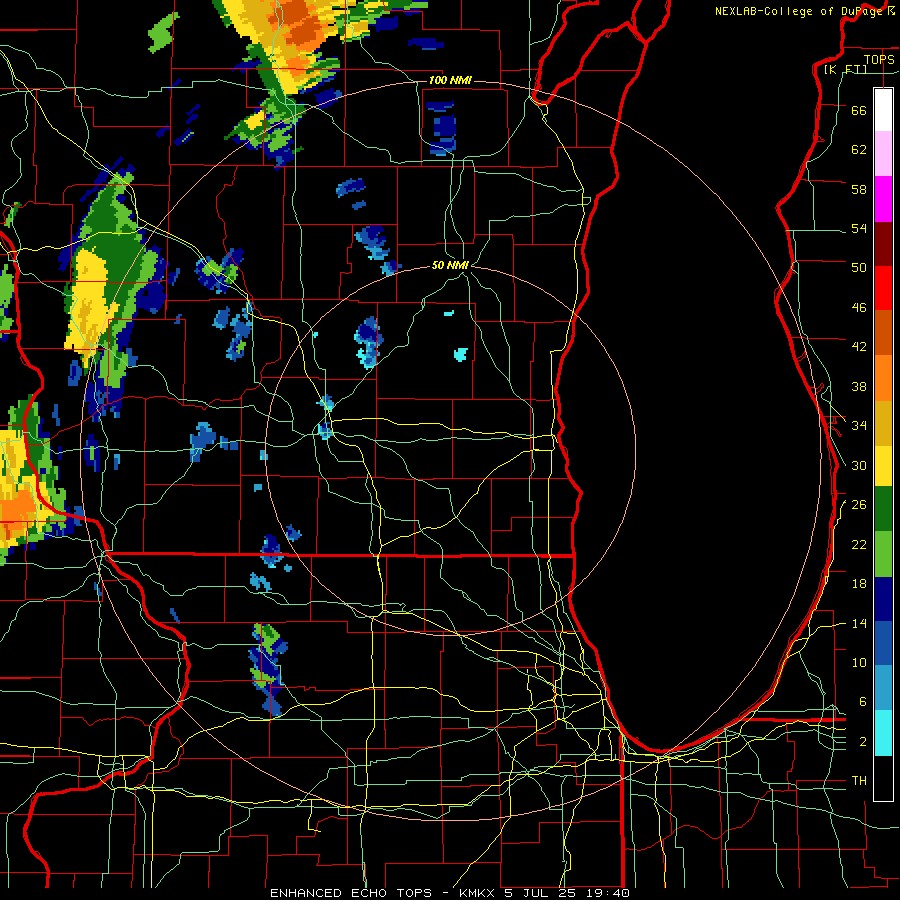Pick the bright orange legend swatch
Image resolution: width=900 pixels, height=900 pixels.
click(x=883, y=378)
